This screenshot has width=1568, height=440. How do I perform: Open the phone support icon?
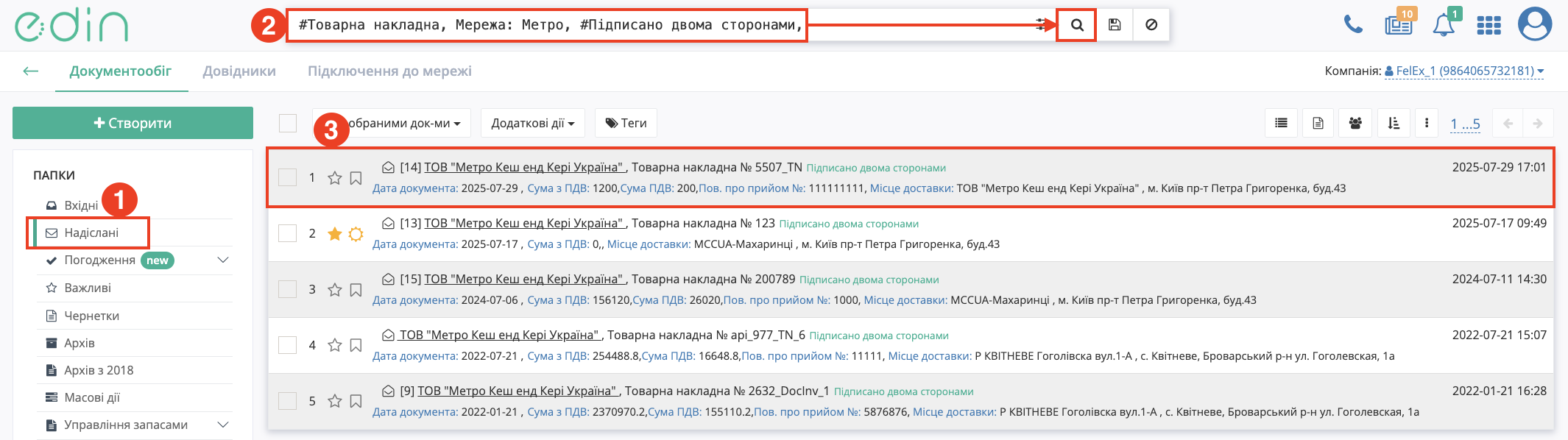pos(1353,25)
